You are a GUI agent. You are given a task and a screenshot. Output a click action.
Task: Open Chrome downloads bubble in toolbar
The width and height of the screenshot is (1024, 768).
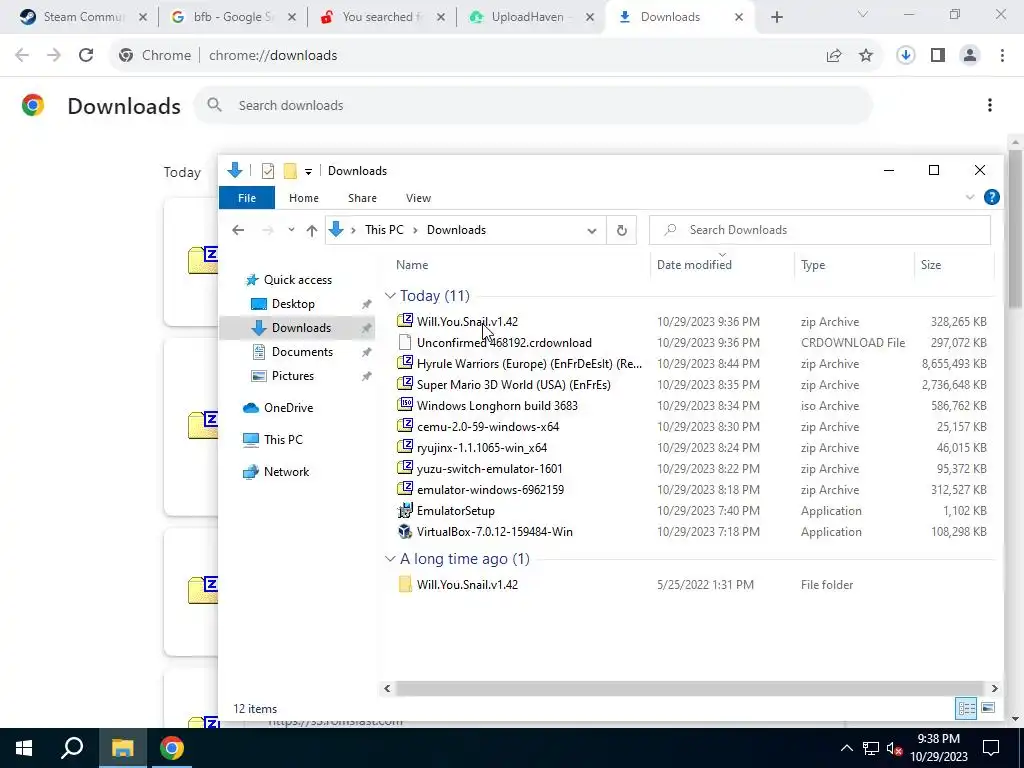(x=906, y=56)
